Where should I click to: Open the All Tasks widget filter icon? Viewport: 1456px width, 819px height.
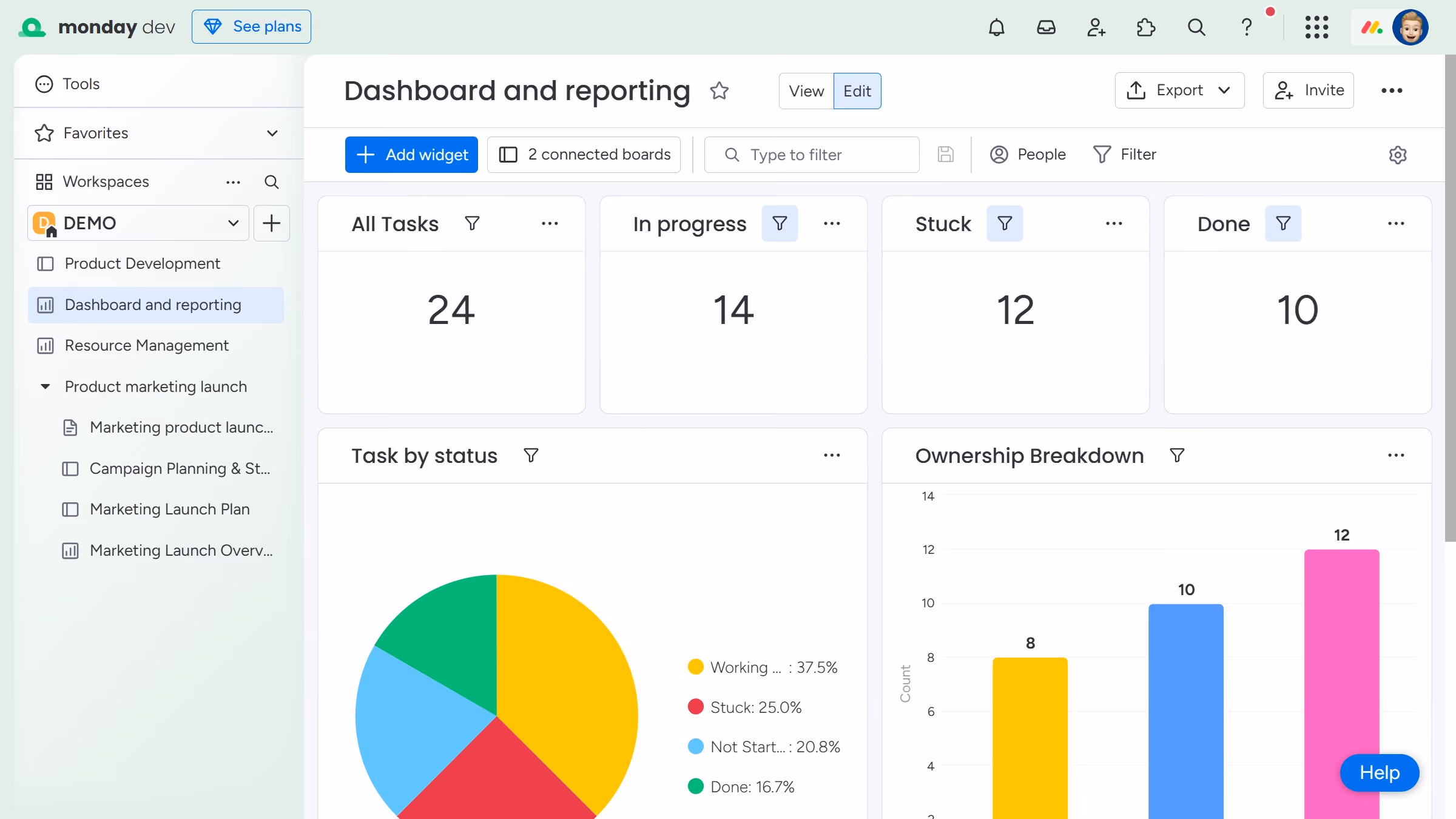tap(472, 224)
